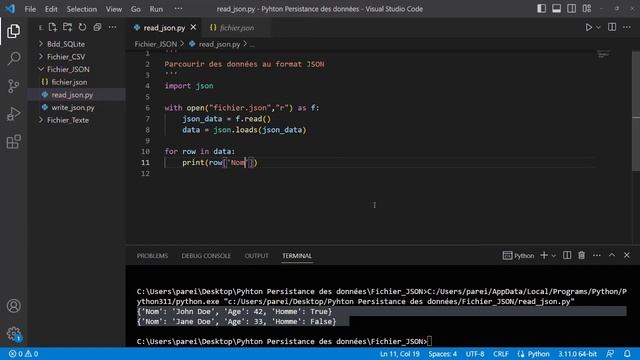This screenshot has height=360, width=640.
Task: Change file encoding UTF-8
Action: point(475,353)
